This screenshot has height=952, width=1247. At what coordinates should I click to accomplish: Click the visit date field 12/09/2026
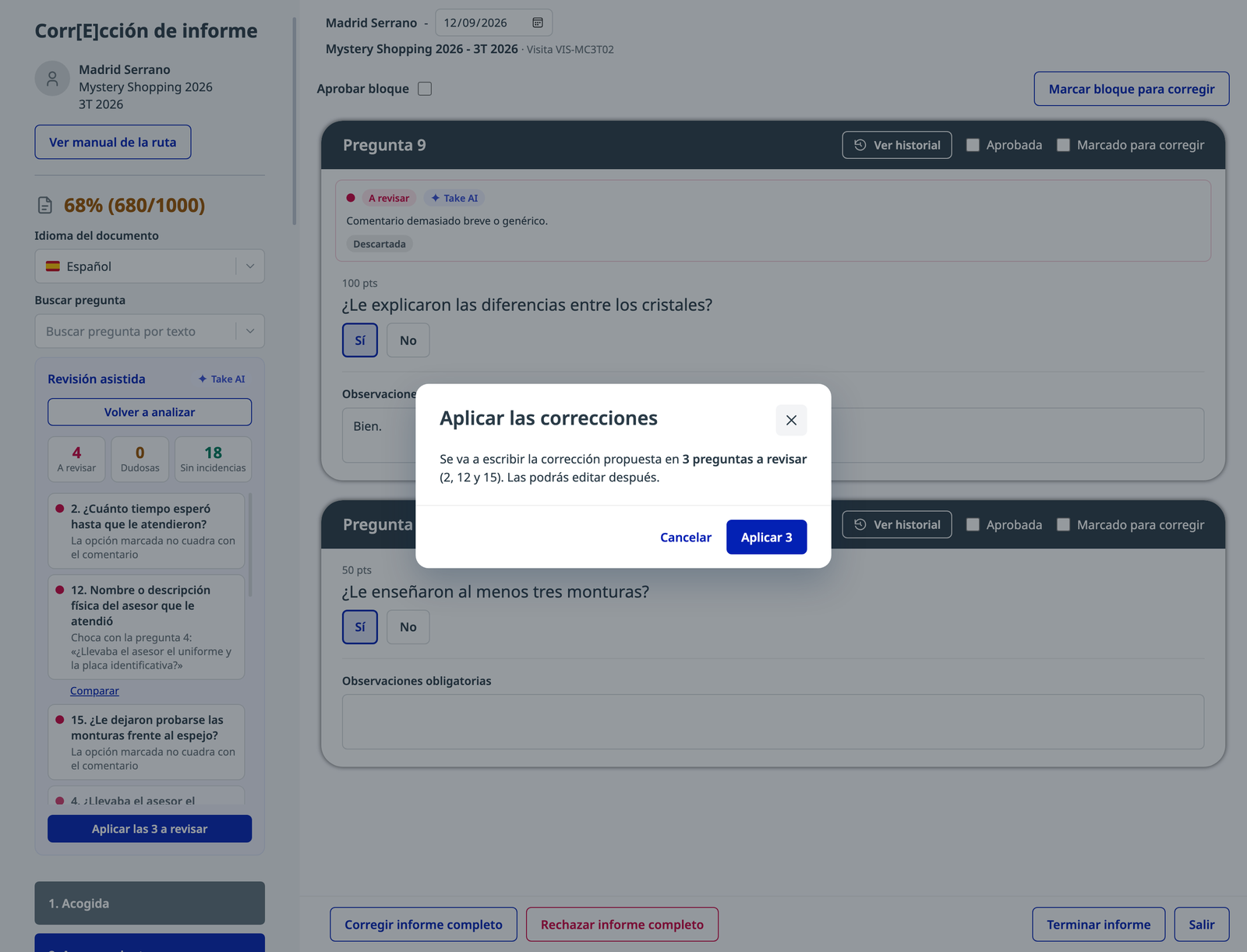pos(493,23)
